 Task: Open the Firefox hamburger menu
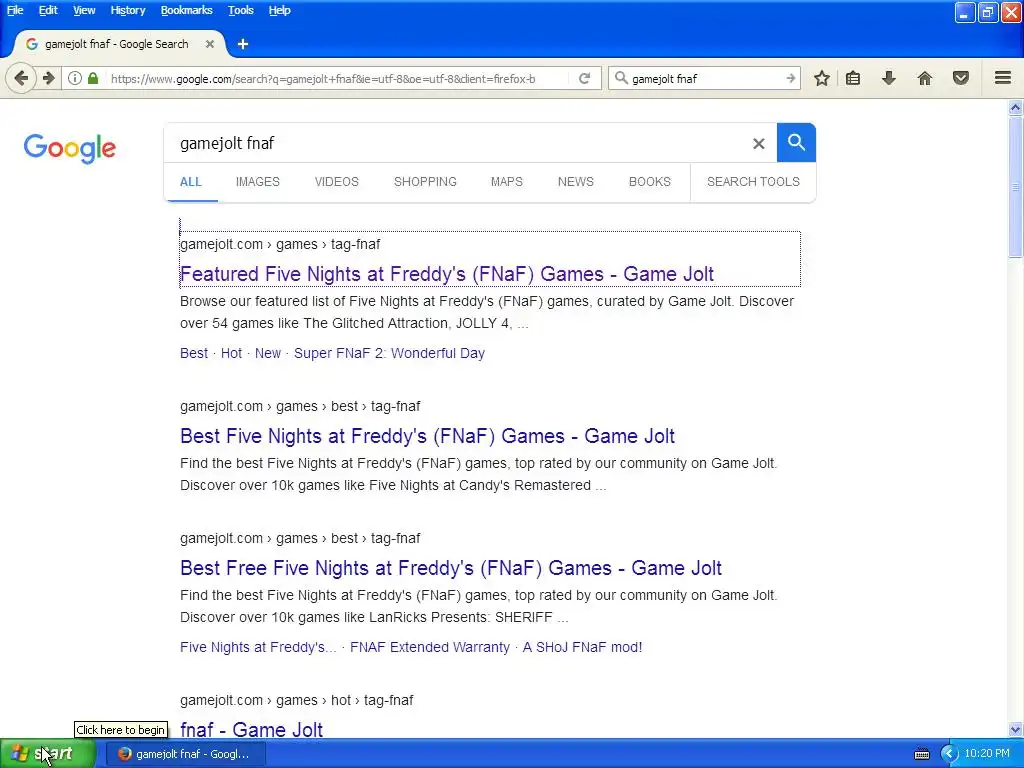[1003, 78]
